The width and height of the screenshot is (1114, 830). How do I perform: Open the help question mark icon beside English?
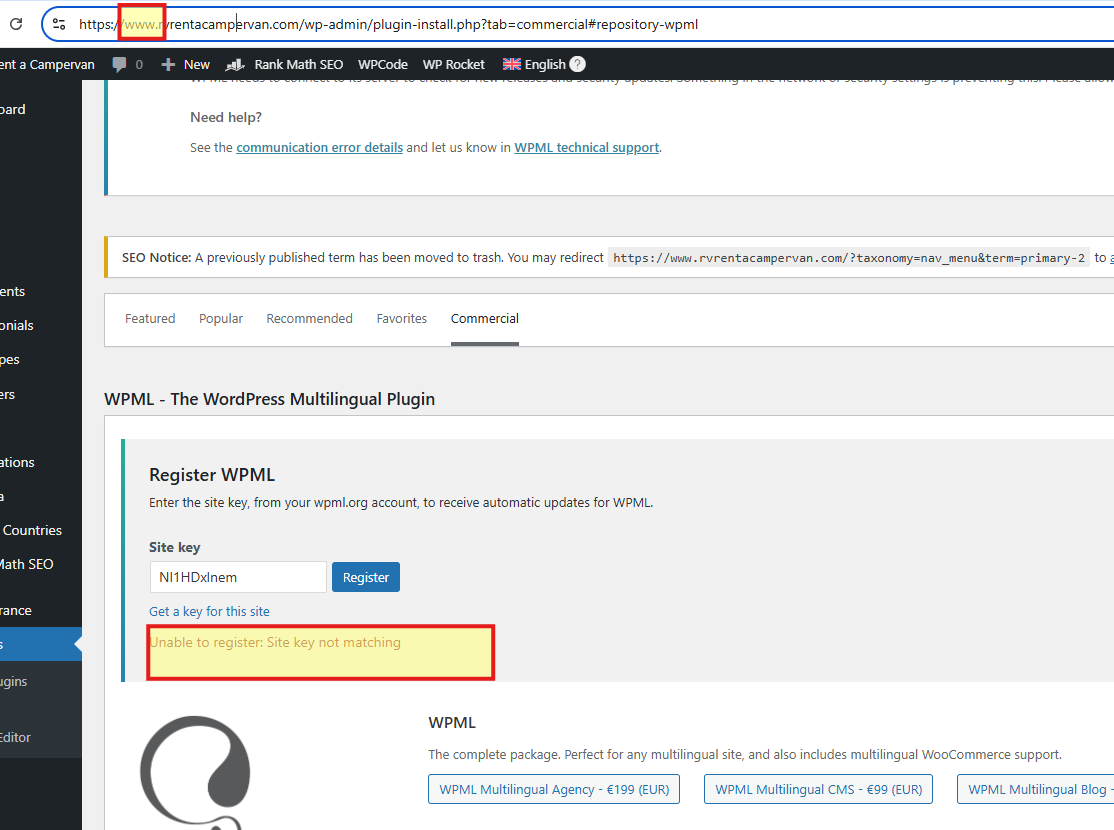[x=578, y=65]
